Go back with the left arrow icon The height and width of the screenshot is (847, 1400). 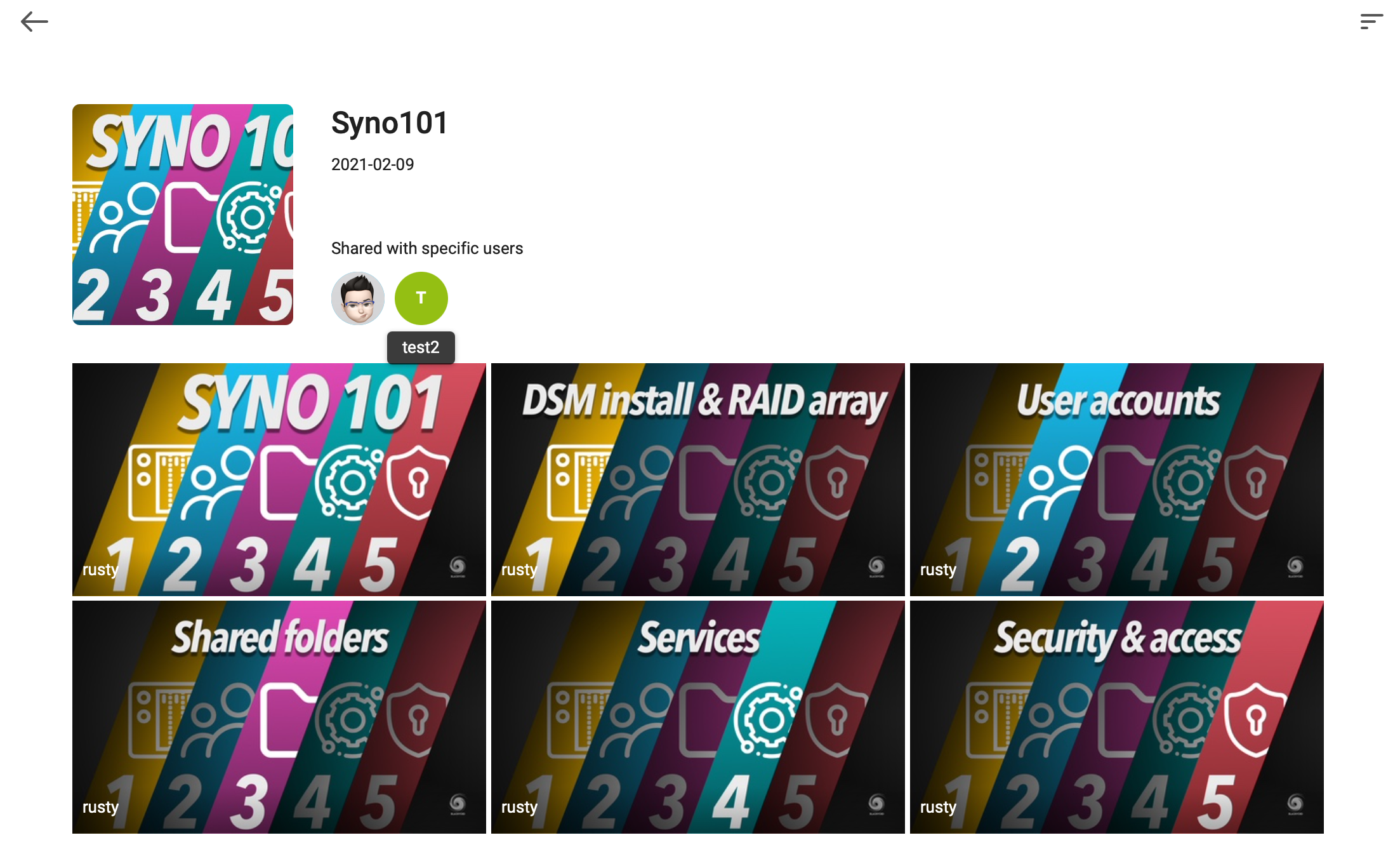[34, 22]
